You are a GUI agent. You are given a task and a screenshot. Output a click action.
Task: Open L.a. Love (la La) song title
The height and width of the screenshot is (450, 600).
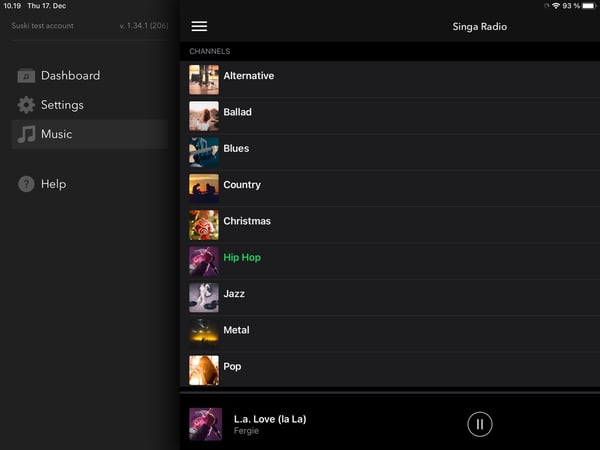click(x=270, y=419)
